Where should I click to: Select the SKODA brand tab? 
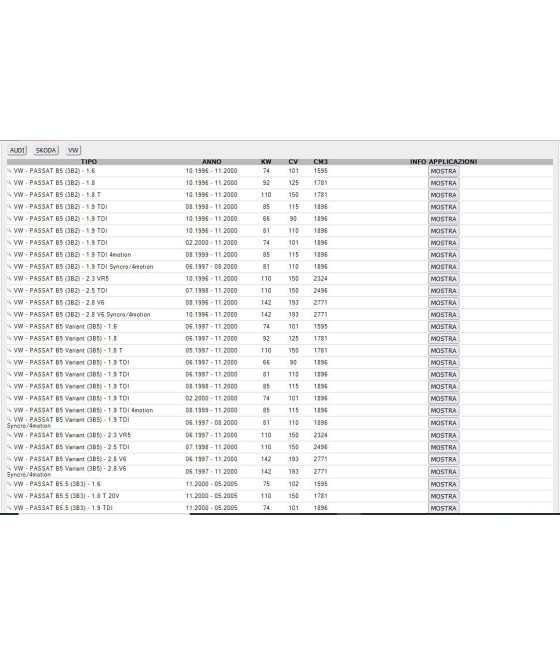click(46, 150)
